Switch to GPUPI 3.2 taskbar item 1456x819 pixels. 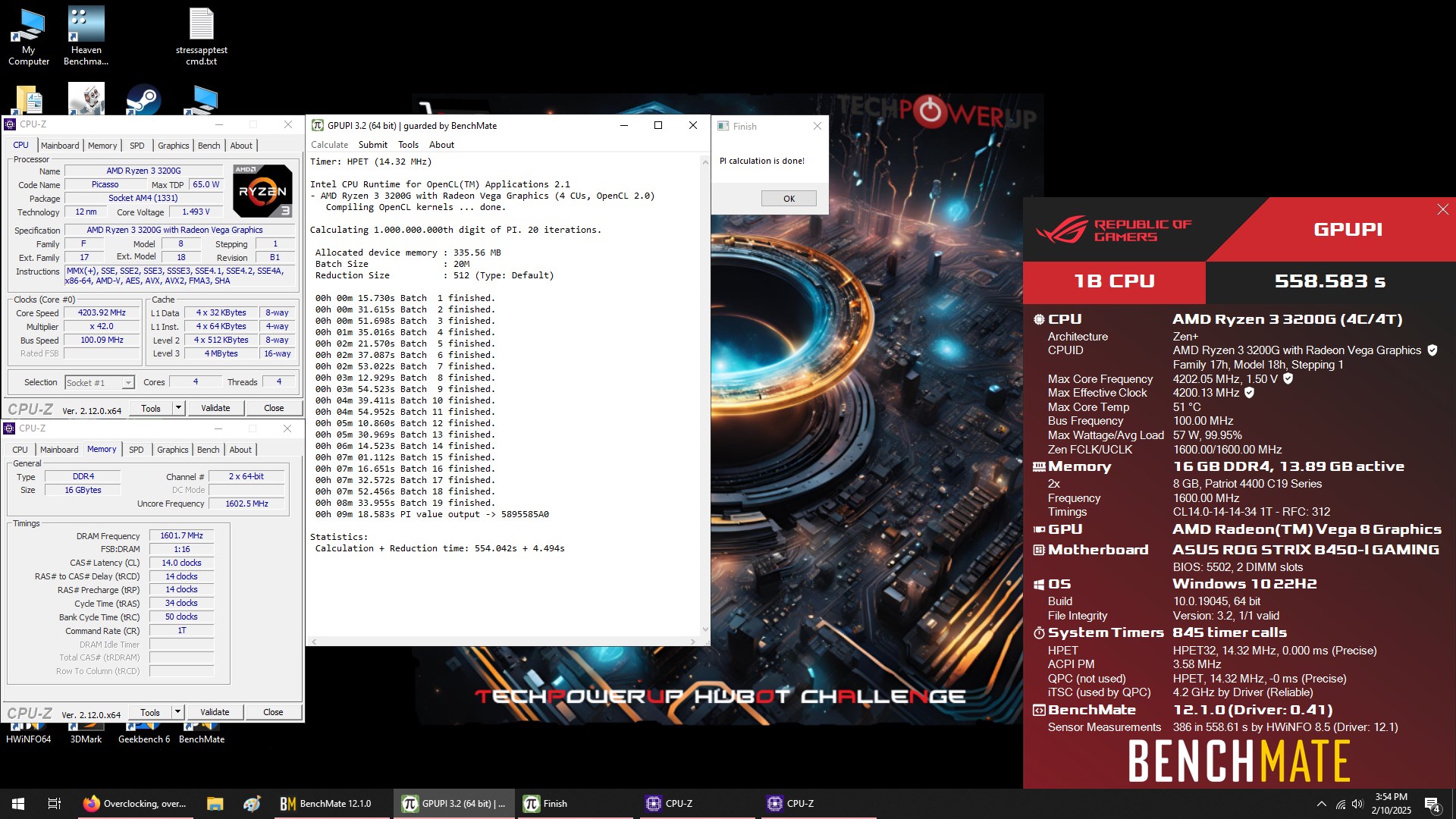[453, 804]
